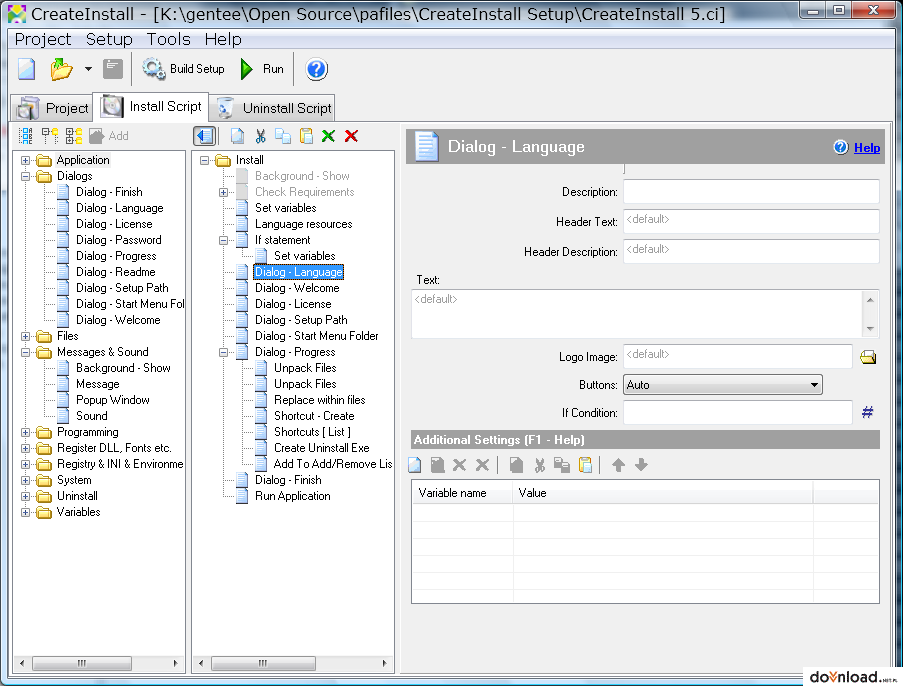Collapse the Dialogs folder
Viewport: 903px width, 686px height.
(25, 176)
